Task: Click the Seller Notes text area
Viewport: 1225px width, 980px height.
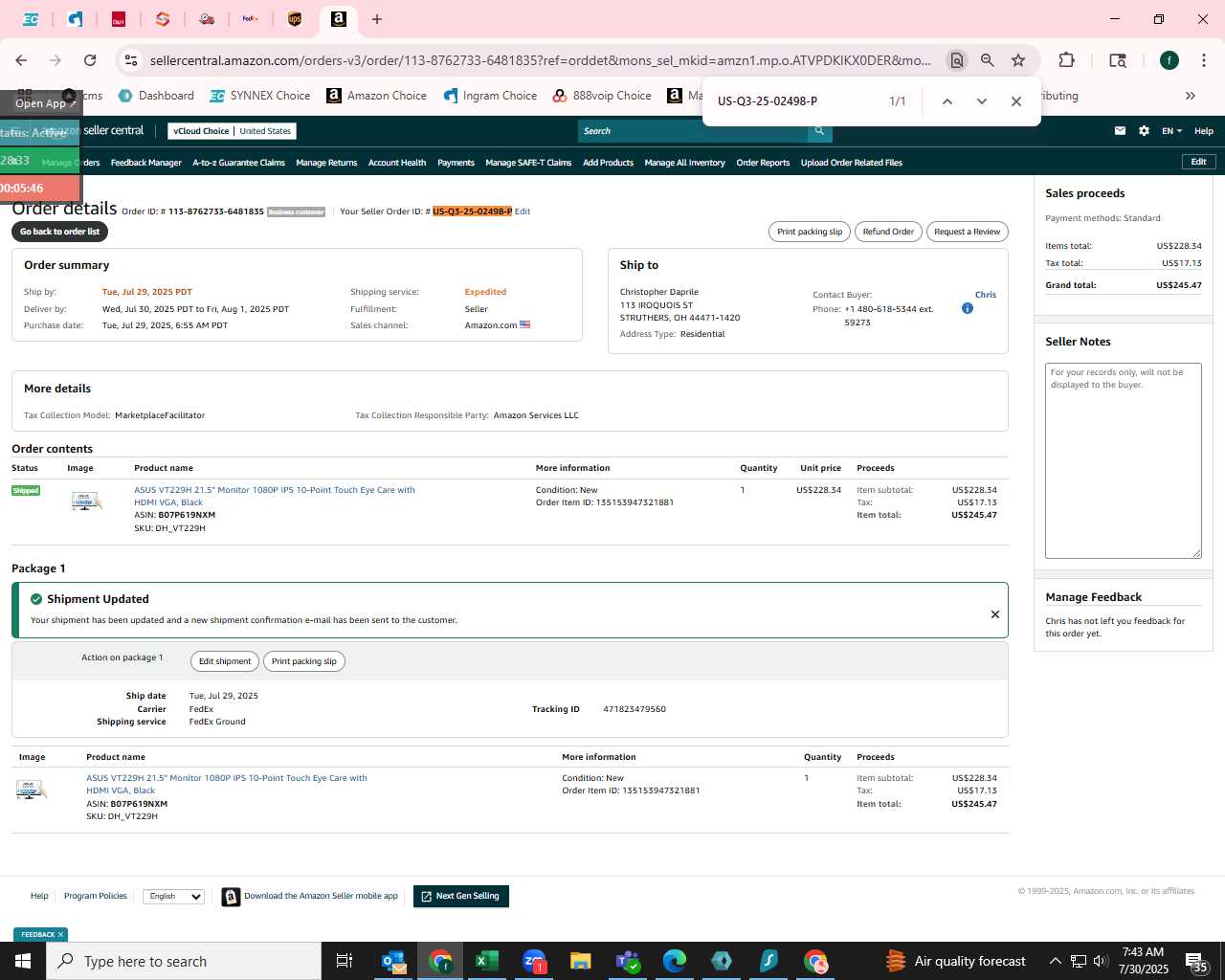Action: tap(1124, 460)
